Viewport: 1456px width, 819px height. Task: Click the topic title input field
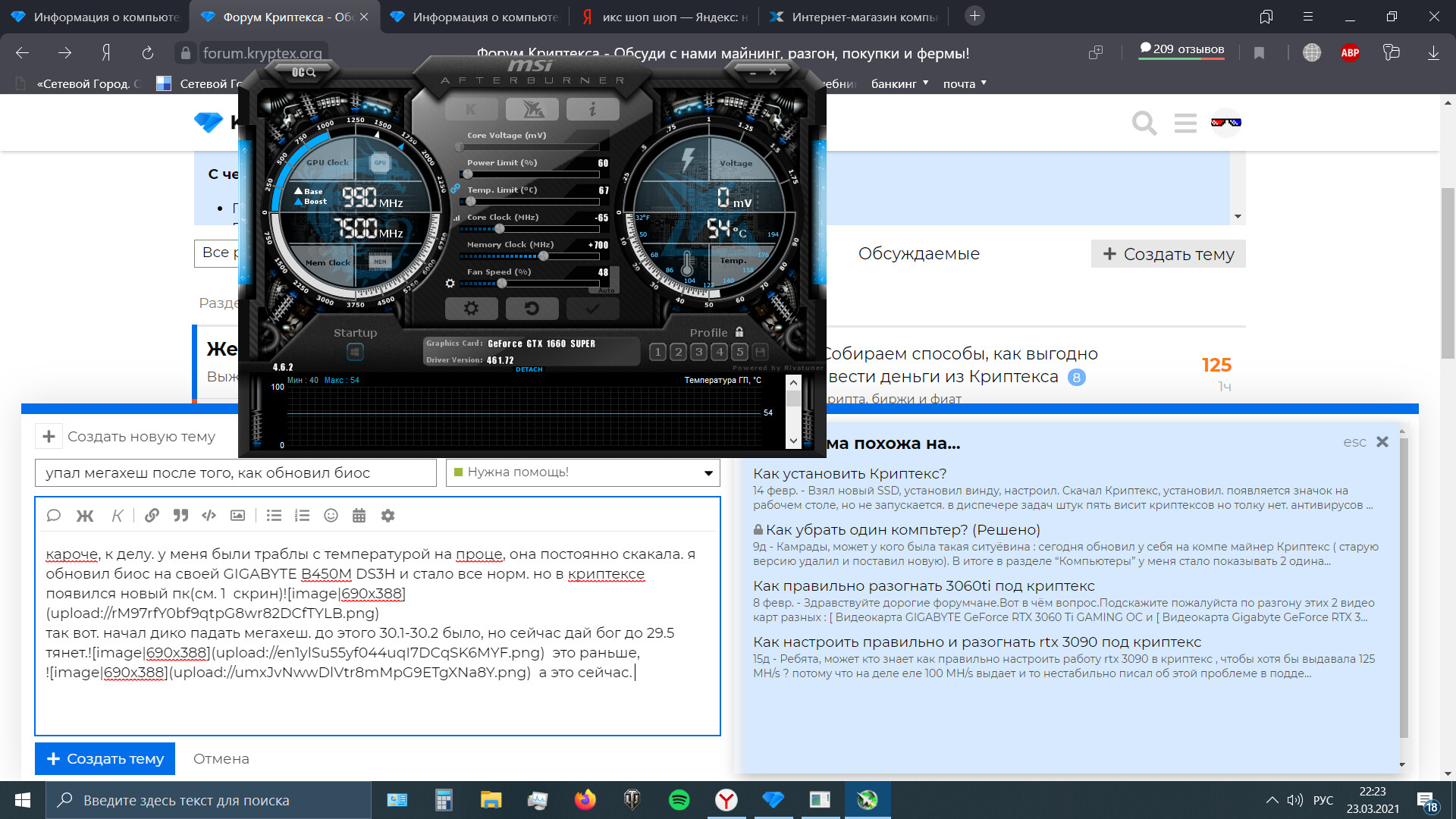[x=236, y=472]
